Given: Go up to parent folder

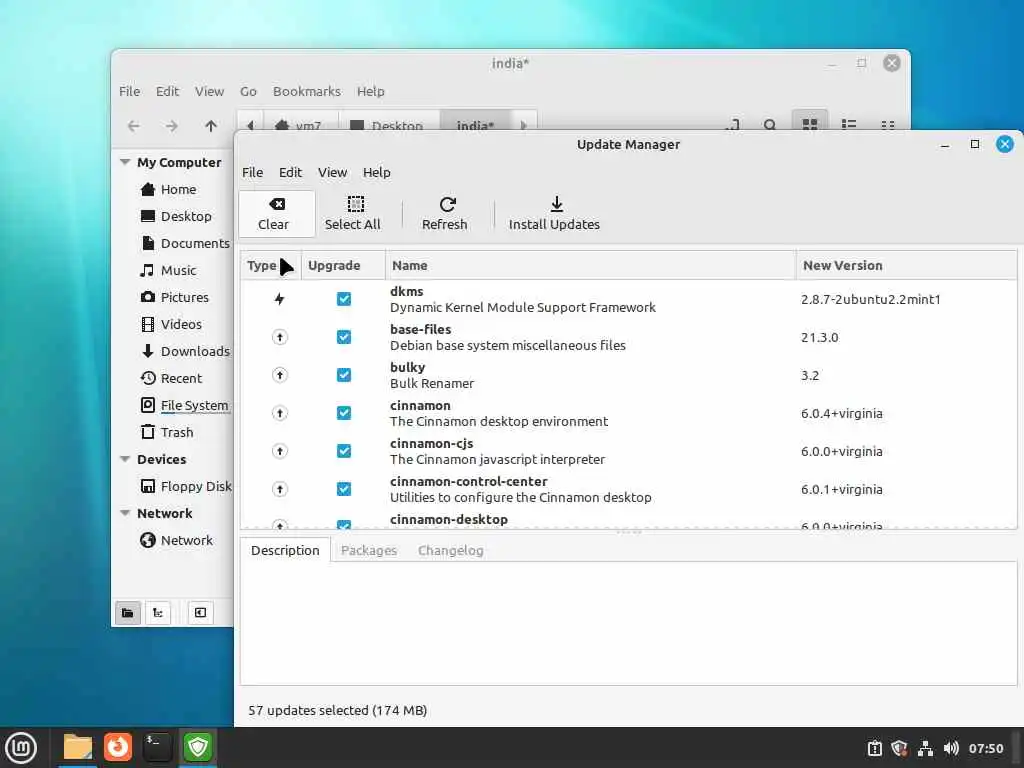Looking at the screenshot, I should 210,125.
